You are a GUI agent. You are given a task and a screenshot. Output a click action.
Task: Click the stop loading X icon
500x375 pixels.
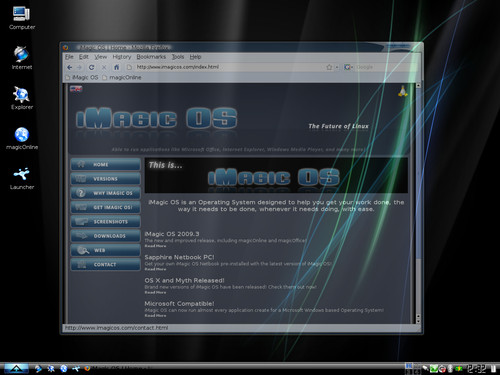click(104, 67)
